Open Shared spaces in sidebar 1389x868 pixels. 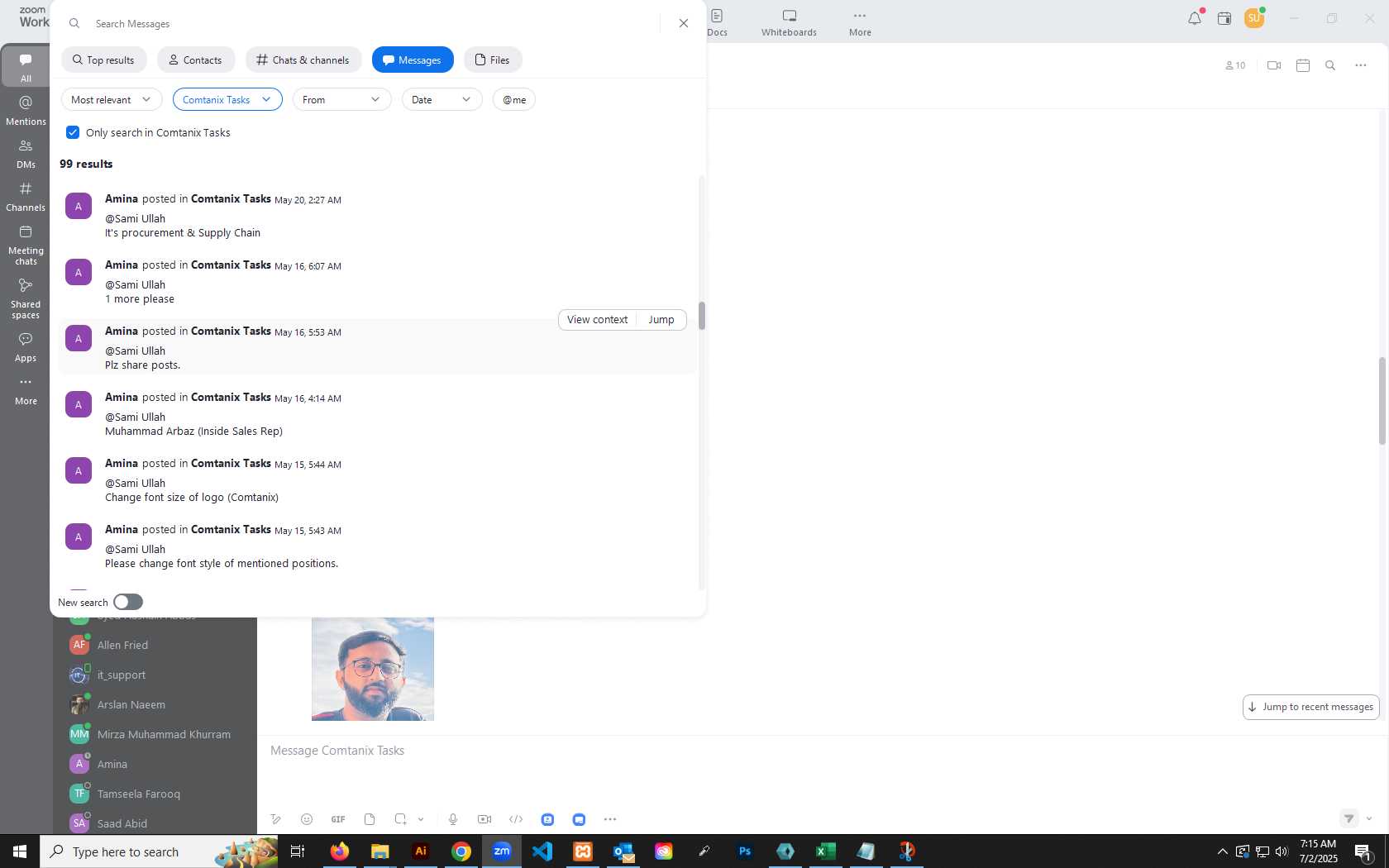pyautogui.click(x=26, y=298)
